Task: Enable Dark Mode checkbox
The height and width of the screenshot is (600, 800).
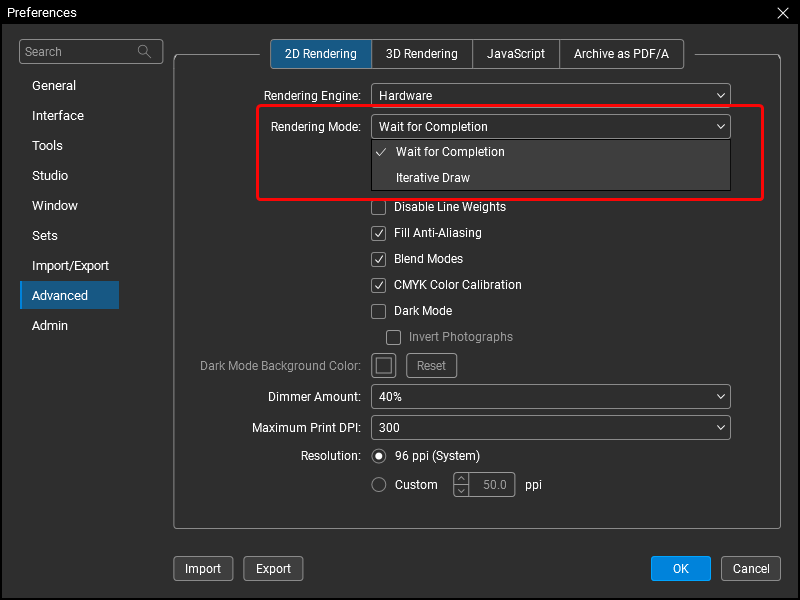Action: [379, 311]
